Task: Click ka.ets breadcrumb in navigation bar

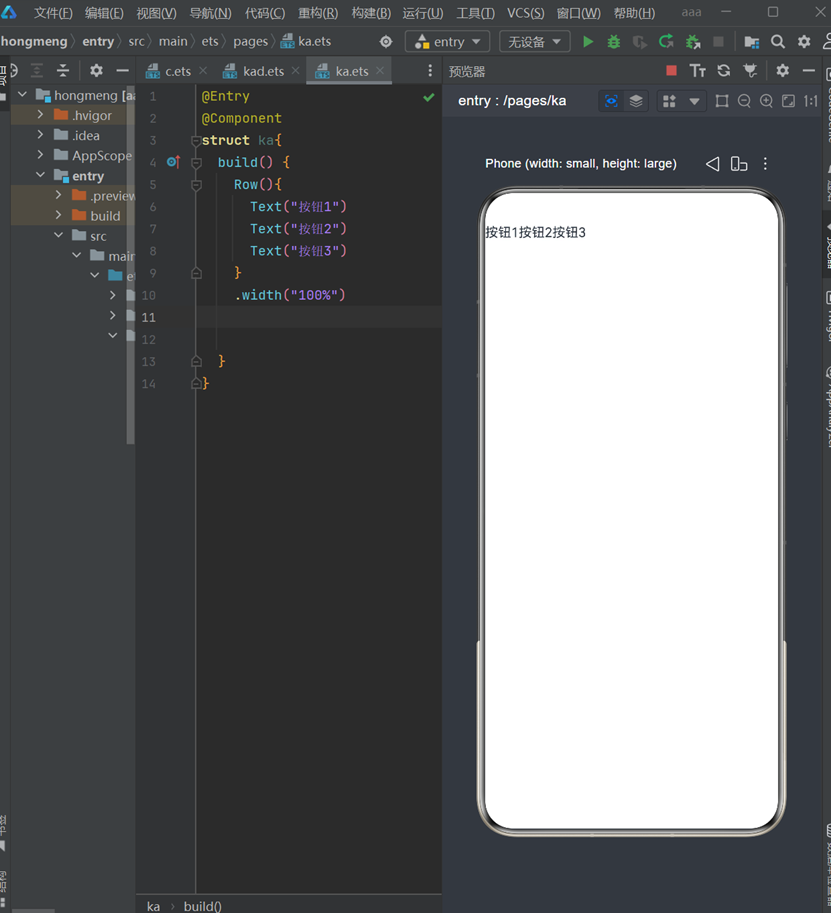Action: (306, 41)
